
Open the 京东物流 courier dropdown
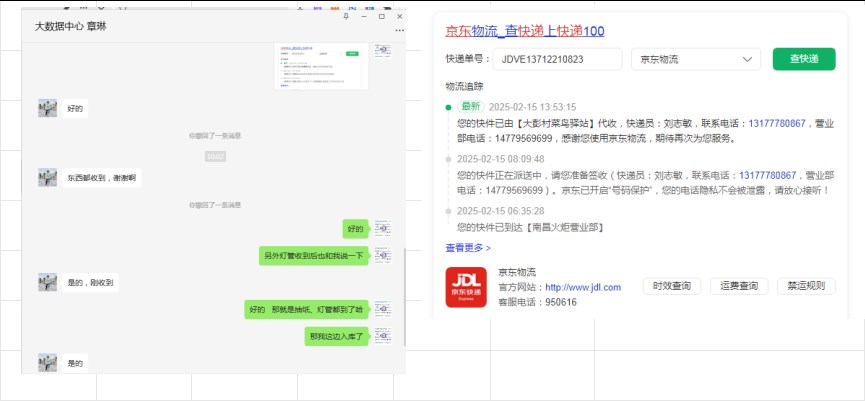pyautogui.click(x=696, y=59)
